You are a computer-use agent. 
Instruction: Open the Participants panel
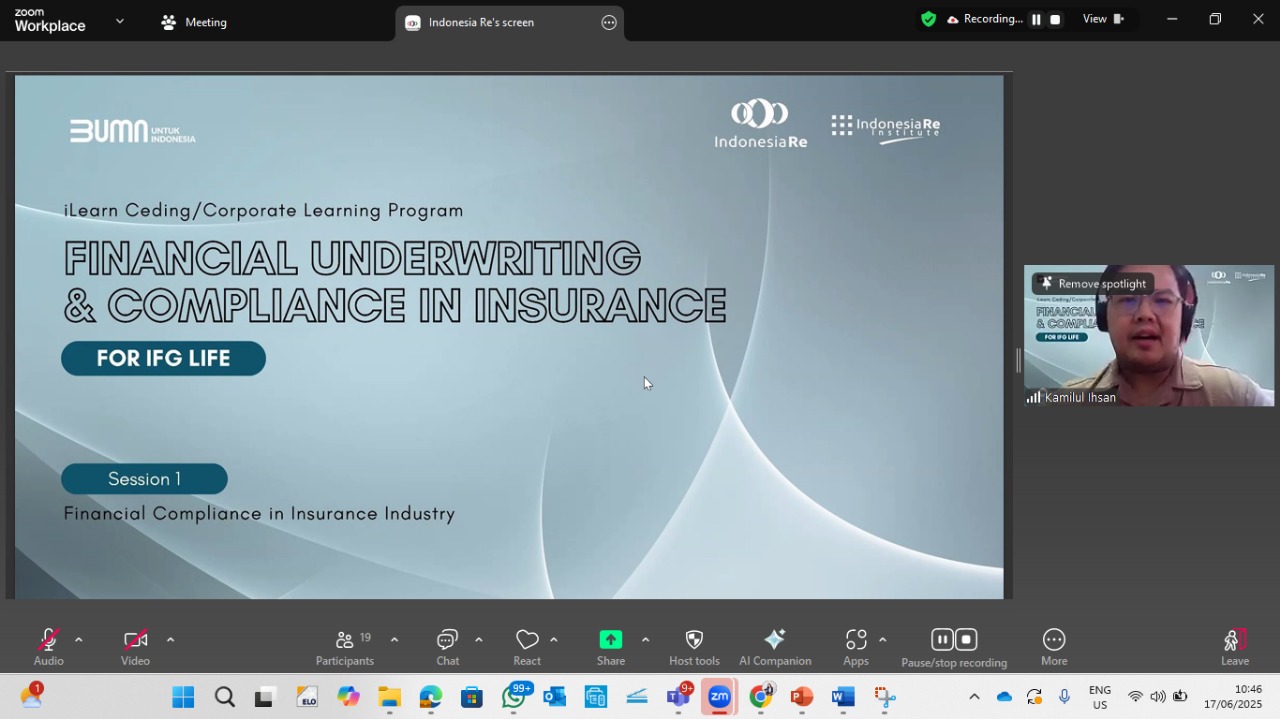tap(345, 647)
